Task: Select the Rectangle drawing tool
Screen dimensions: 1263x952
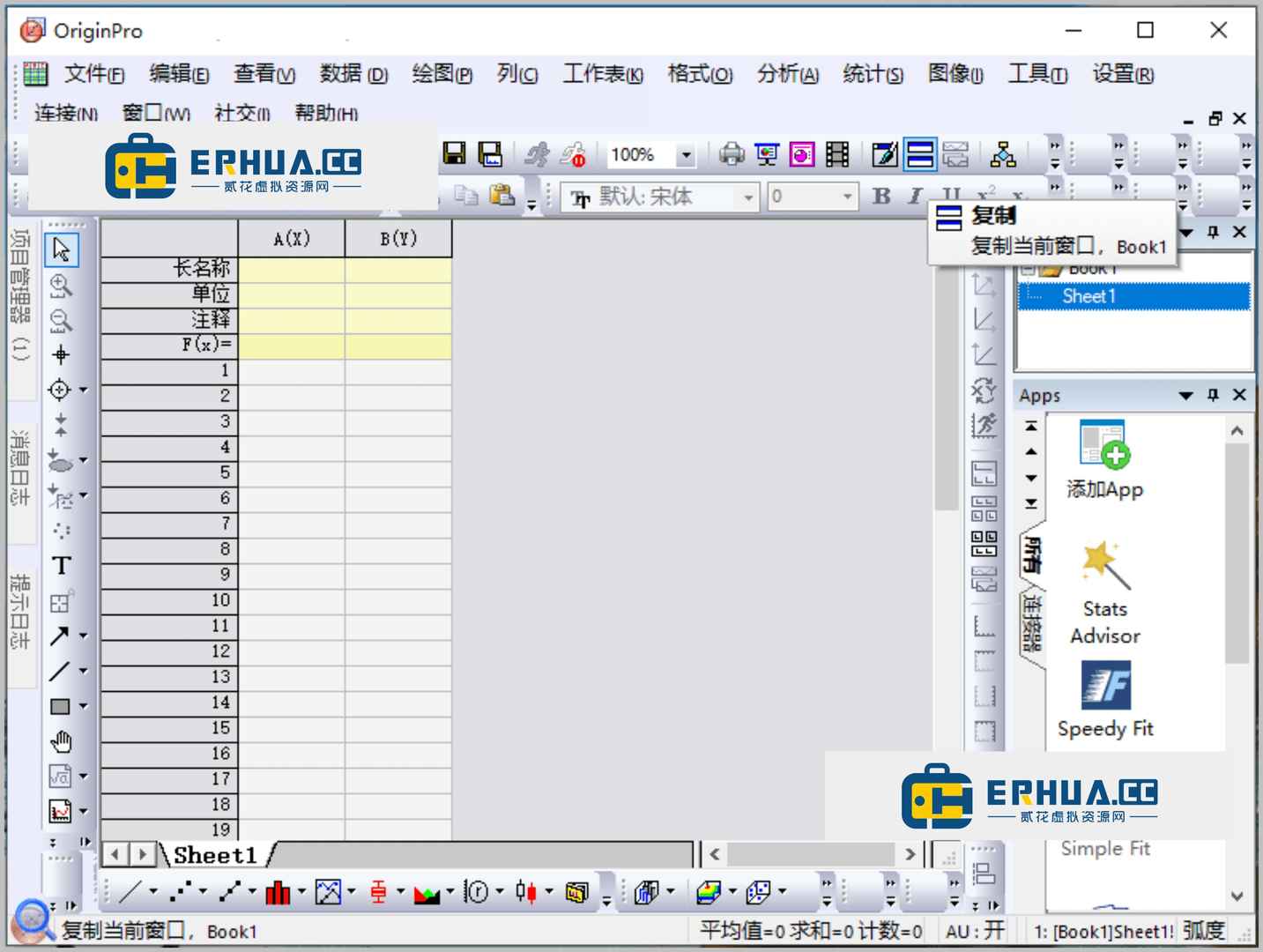Action: coord(59,706)
